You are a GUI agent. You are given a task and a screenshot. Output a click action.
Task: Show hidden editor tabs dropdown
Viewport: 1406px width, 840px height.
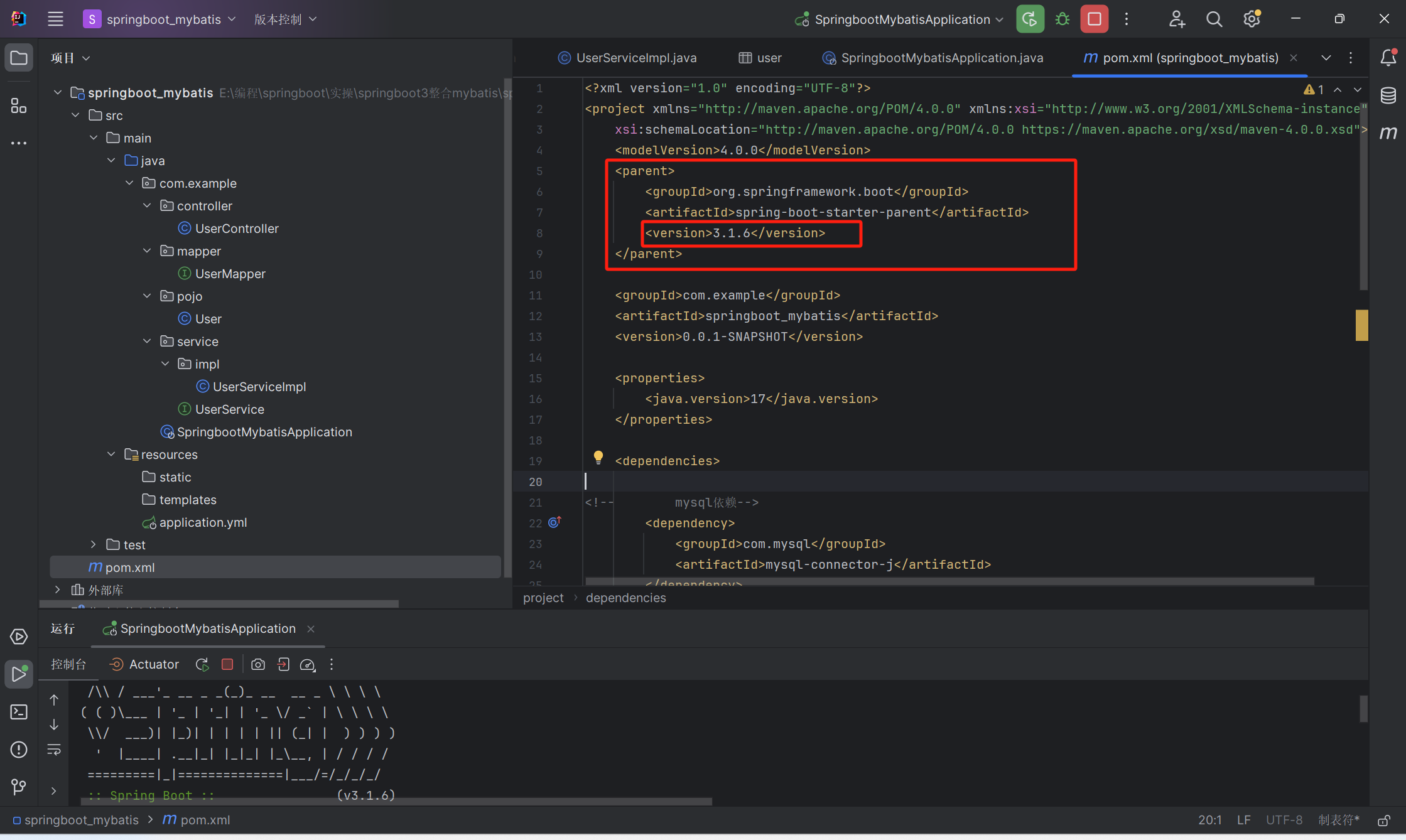click(1326, 58)
